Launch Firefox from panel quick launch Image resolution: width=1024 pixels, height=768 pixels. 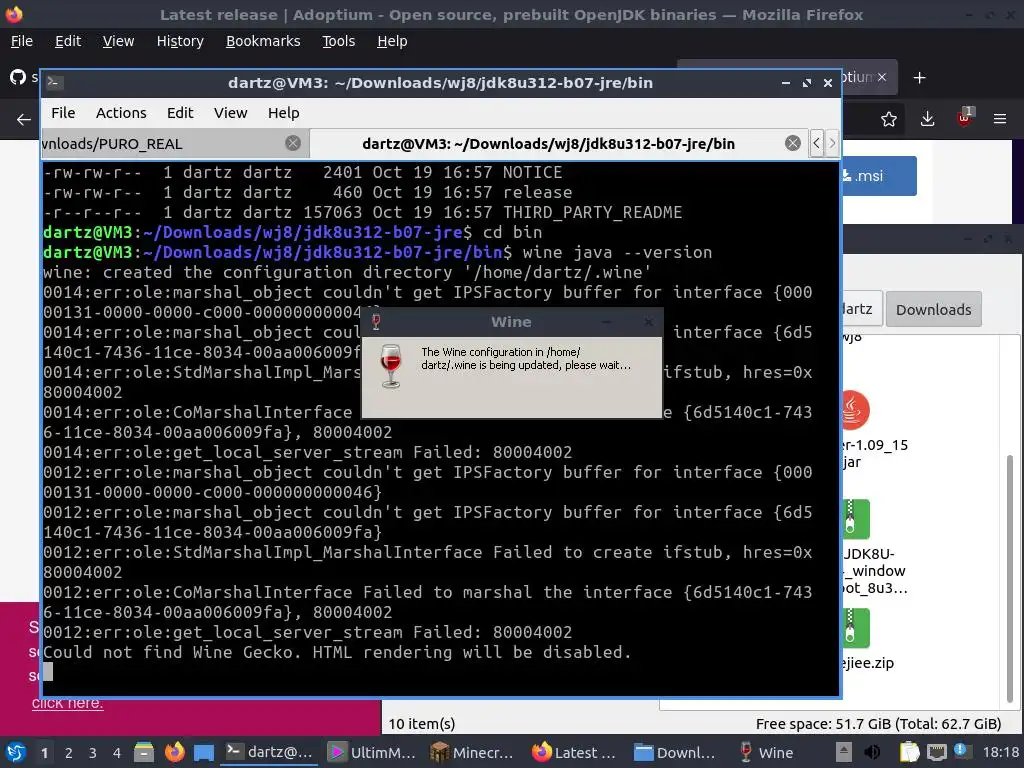pyautogui.click(x=174, y=752)
